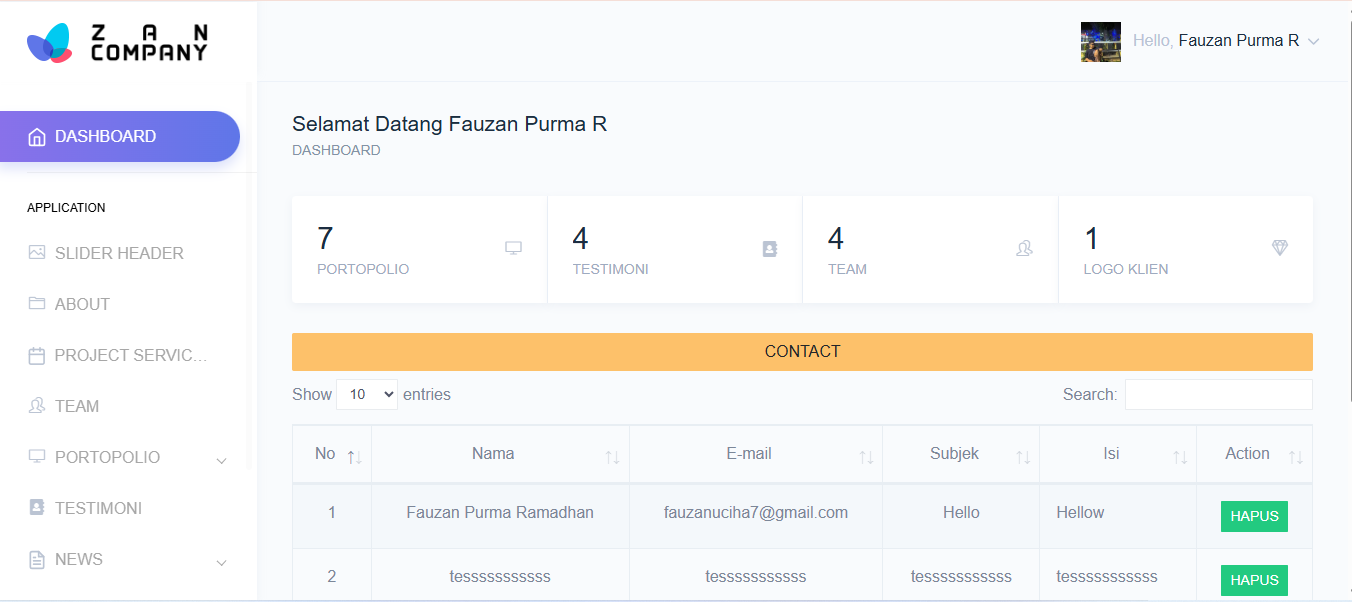Sort table by the No column
The image size is (1352, 602).
point(331,455)
